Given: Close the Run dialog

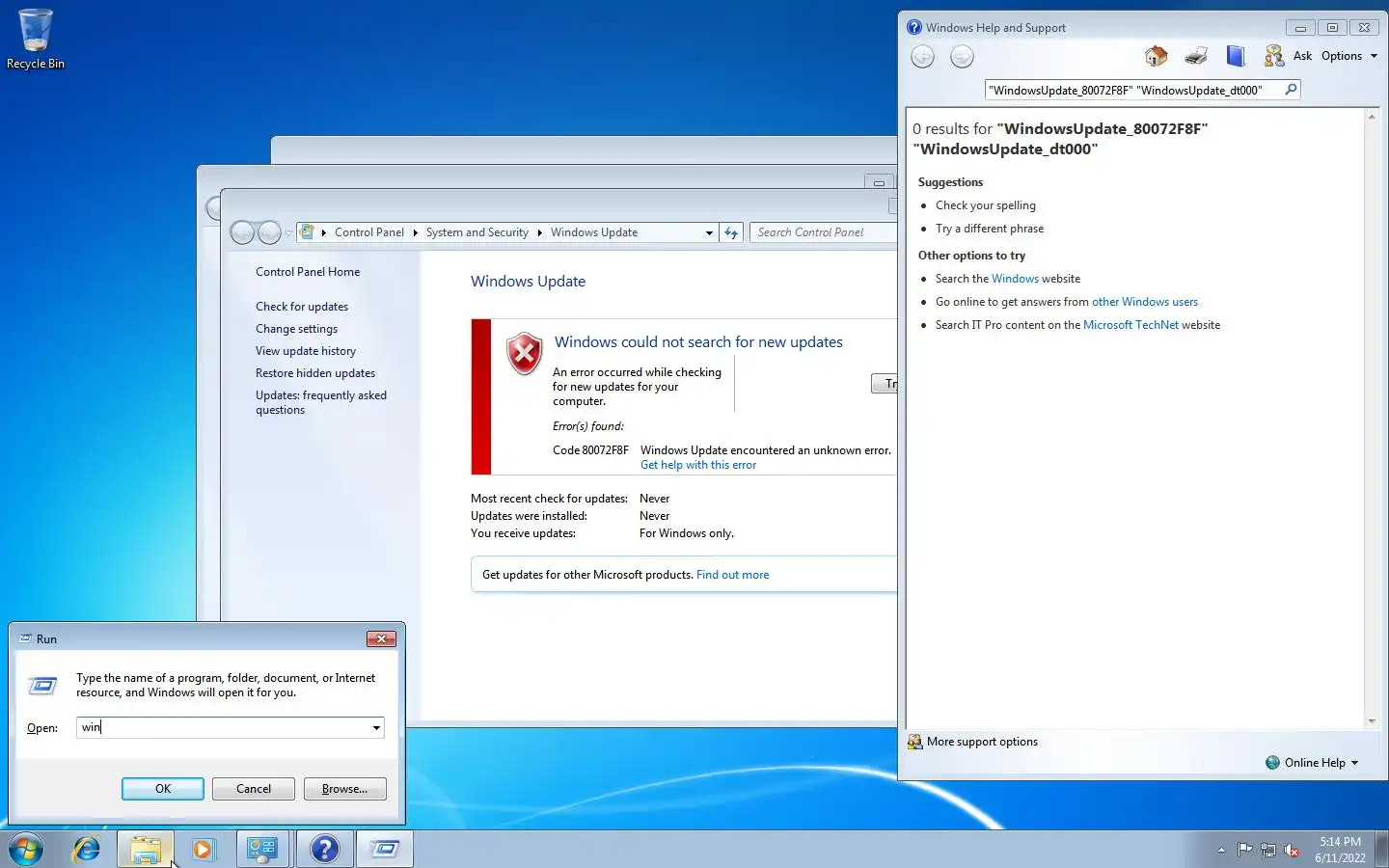Looking at the screenshot, I should 381,638.
